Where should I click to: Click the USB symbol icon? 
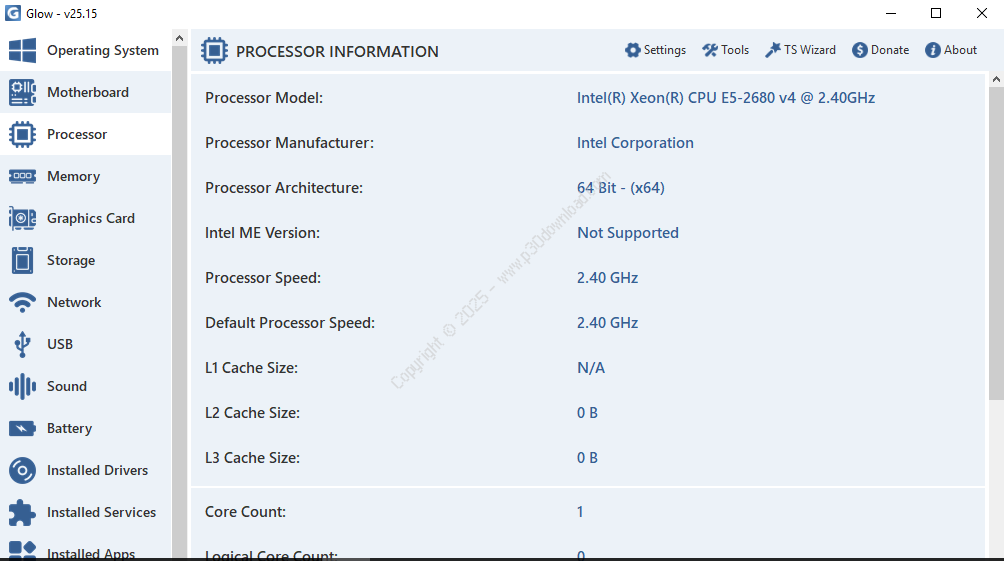tap(22, 345)
